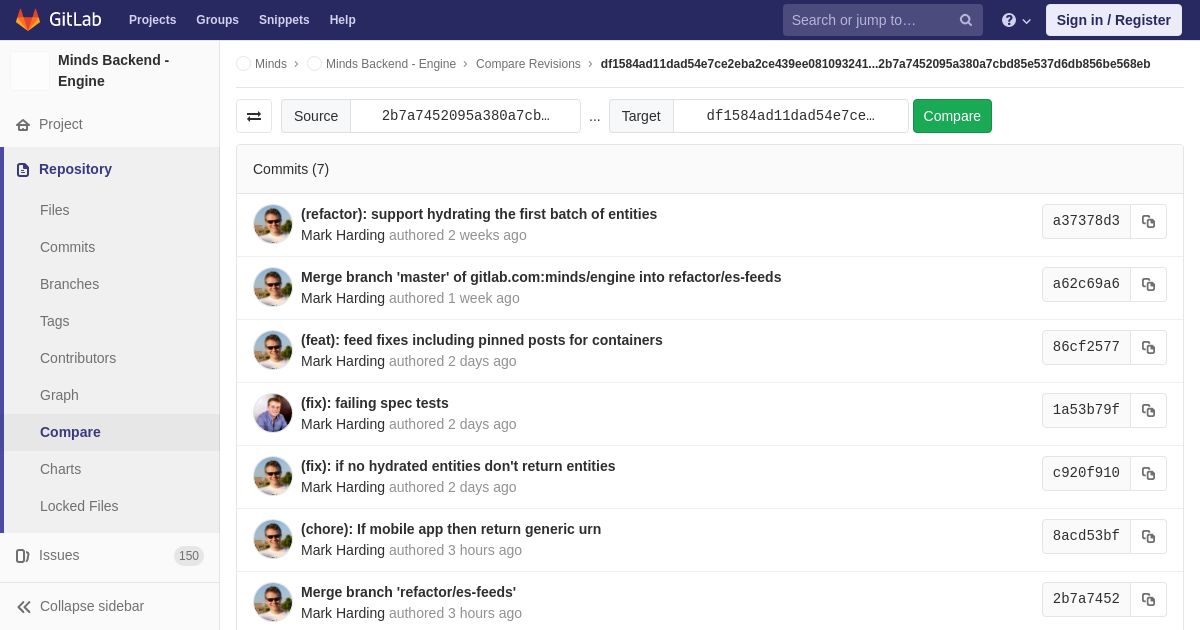Image resolution: width=1200 pixels, height=630 pixels.
Task: Go to Tags in sidebar
Action: (x=55, y=321)
